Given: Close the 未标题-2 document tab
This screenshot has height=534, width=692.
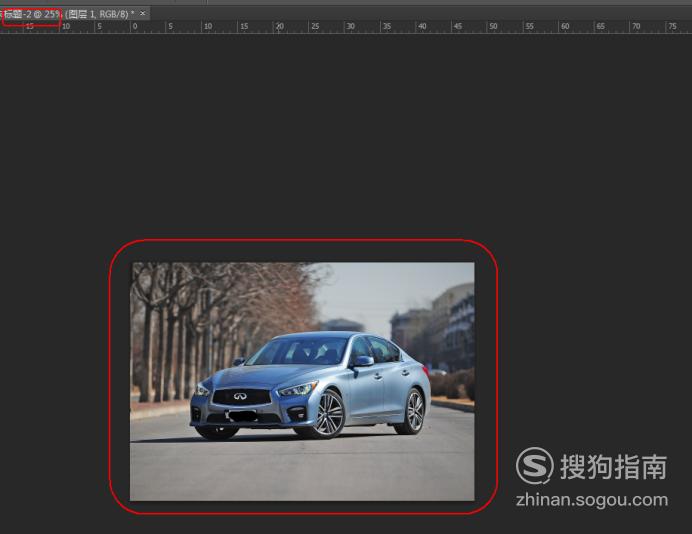Looking at the screenshot, I should pos(143,14).
